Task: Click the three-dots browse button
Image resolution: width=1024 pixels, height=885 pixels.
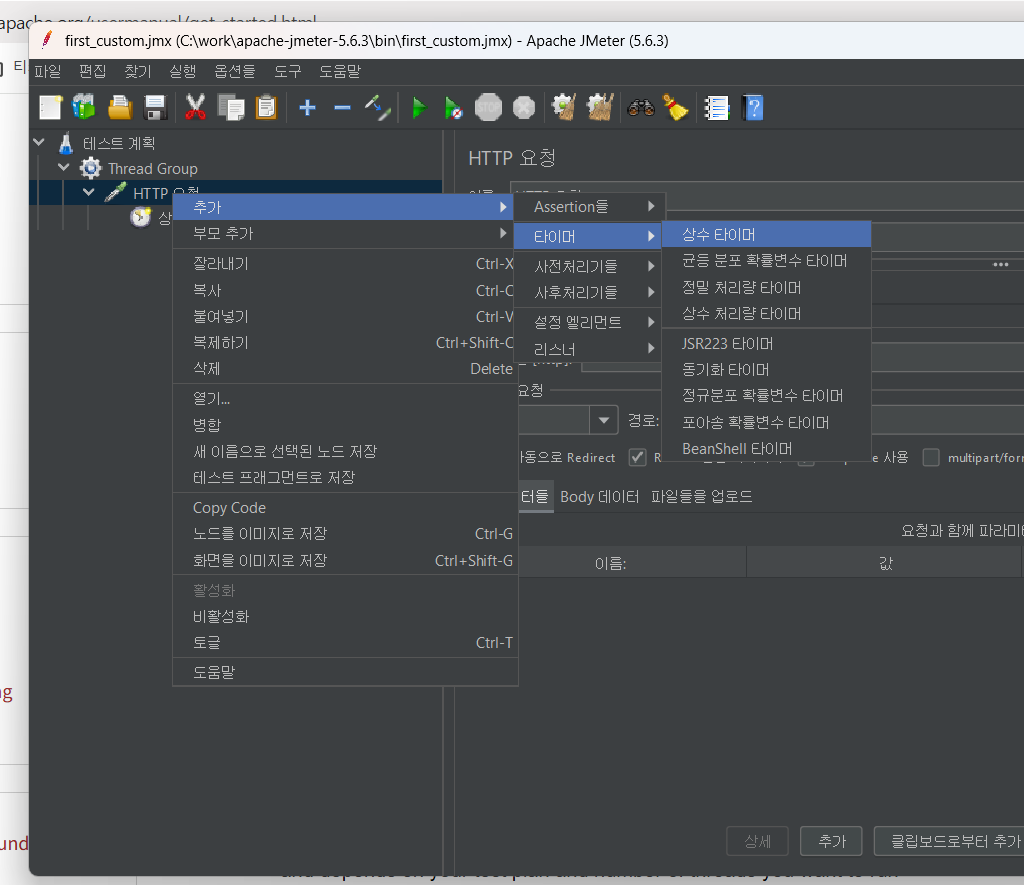Action: coord(1000,265)
